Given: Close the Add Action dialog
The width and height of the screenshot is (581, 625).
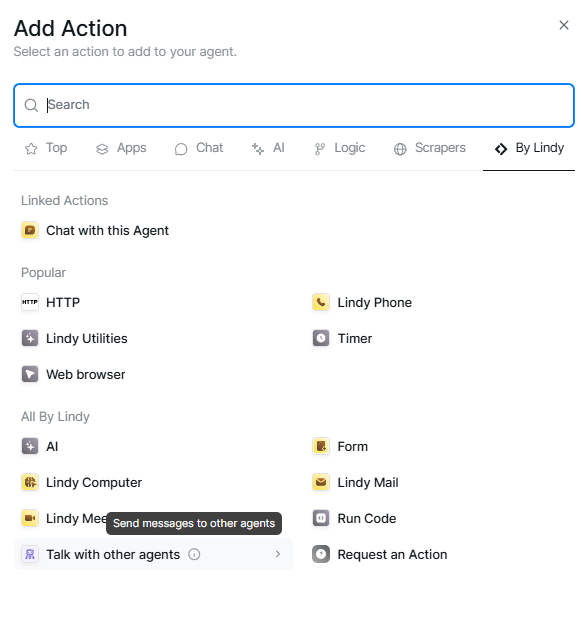Looking at the screenshot, I should click(563, 25).
